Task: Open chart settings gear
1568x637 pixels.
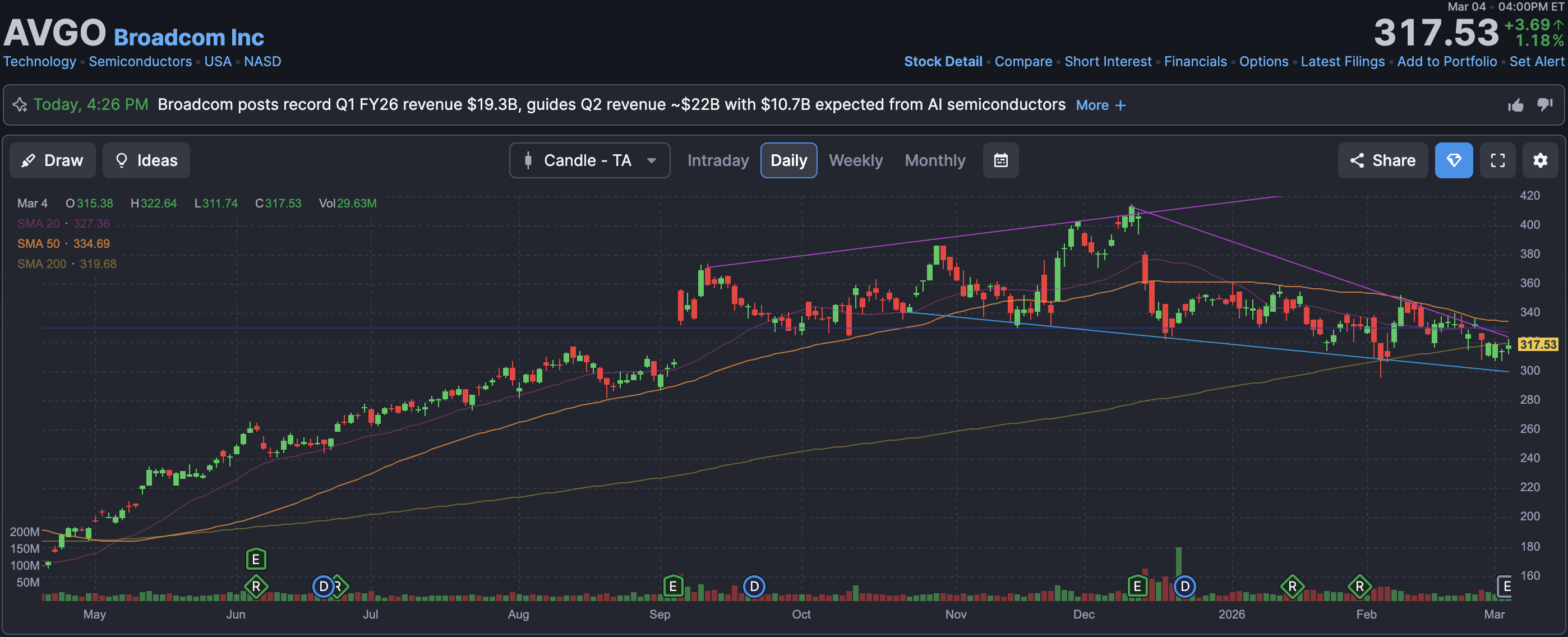Action: click(x=1540, y=160)
